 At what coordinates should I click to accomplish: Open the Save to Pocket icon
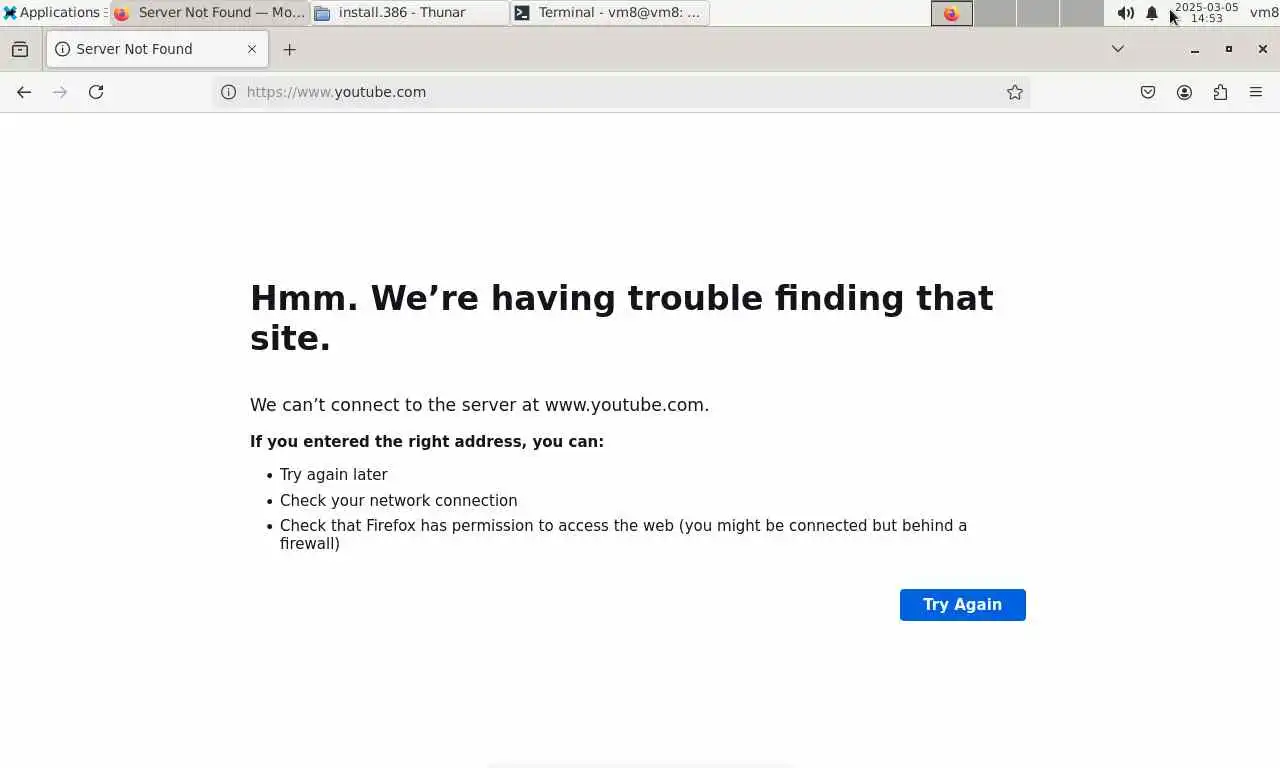tap(1148, 92)
